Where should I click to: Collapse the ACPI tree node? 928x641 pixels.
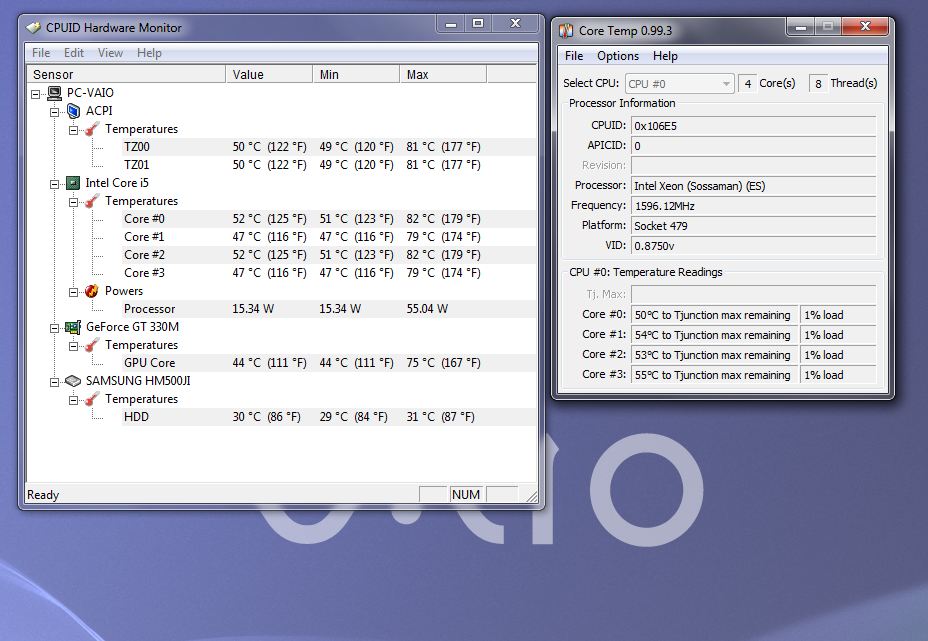coord(54,112)
